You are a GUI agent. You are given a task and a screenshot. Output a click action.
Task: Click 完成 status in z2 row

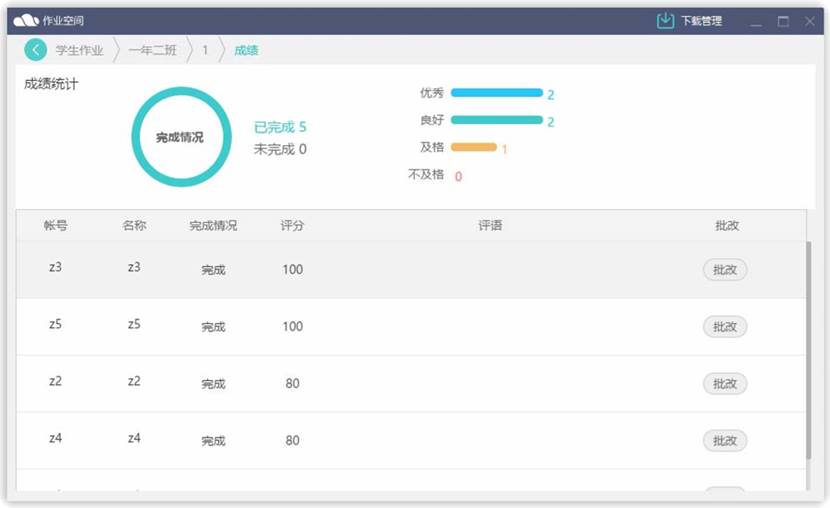[213, 384]
